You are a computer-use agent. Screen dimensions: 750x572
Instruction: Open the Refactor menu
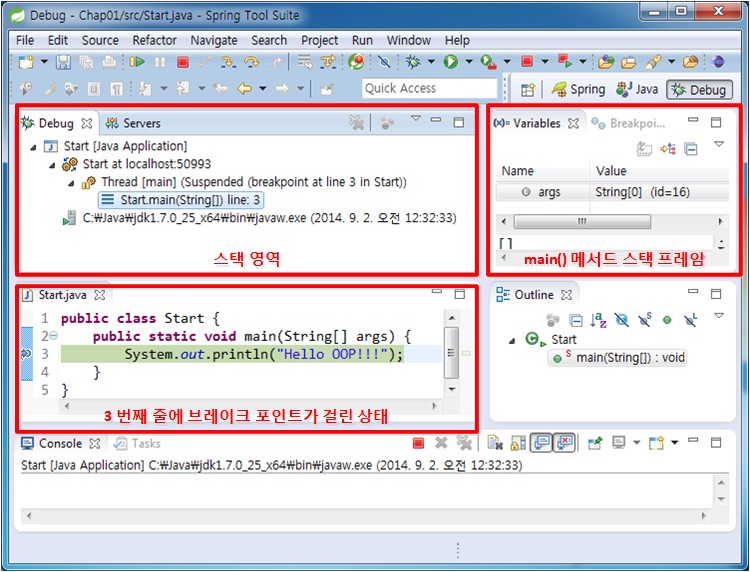154,40
